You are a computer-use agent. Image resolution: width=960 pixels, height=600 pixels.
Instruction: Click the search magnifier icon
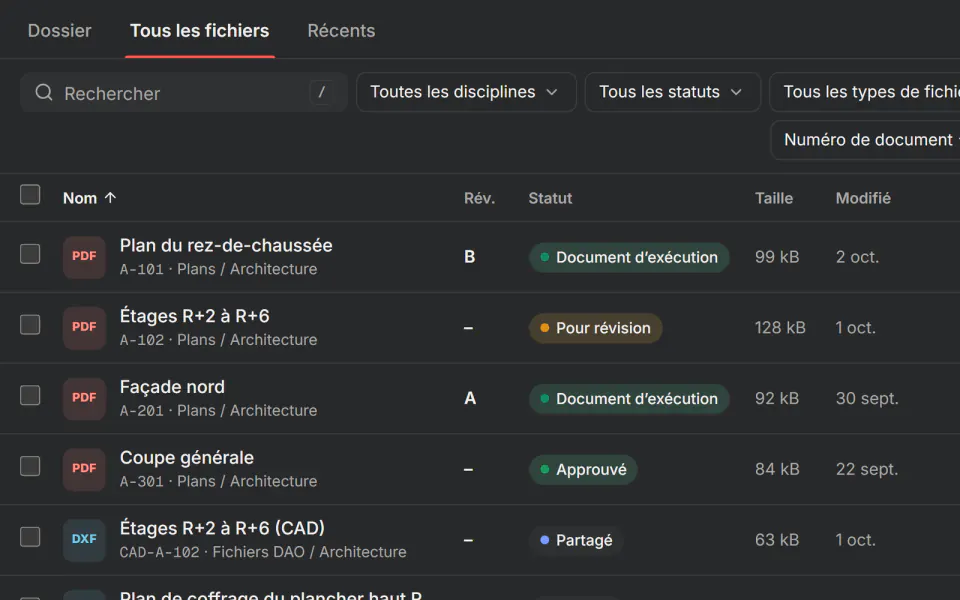[43, 92]
